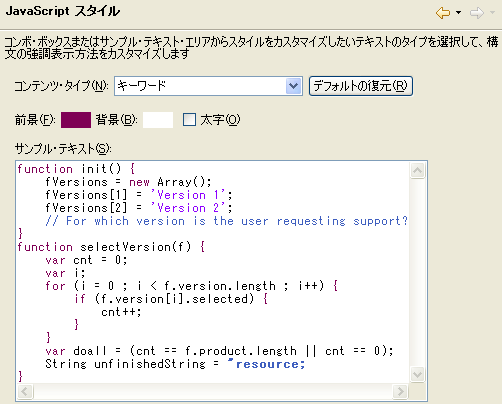
Task: Enable the 太字 bold checkbox
Action: pyautogui.click(x=189, y=120)
